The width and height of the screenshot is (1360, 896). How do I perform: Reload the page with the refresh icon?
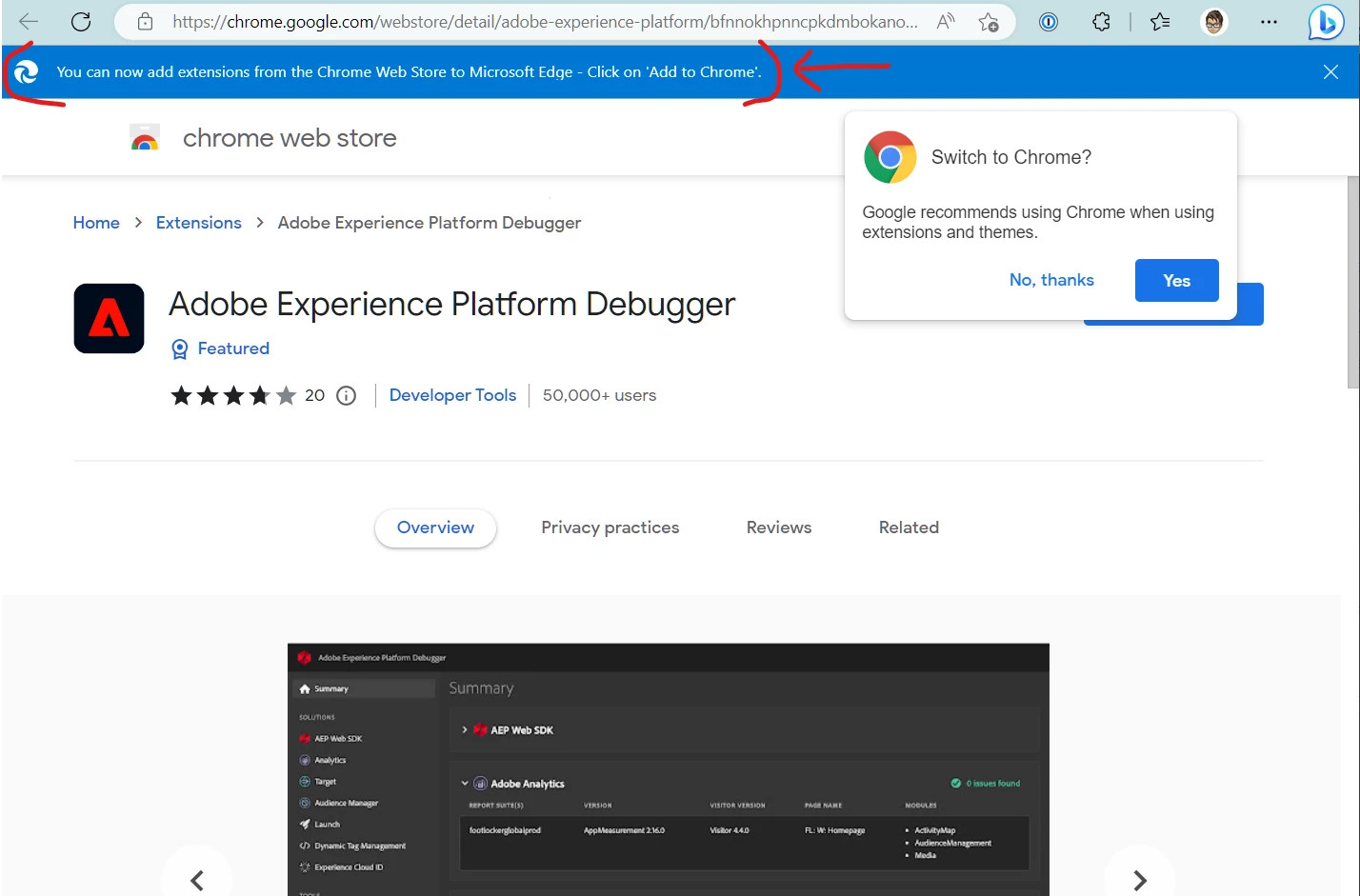(81, 21)
